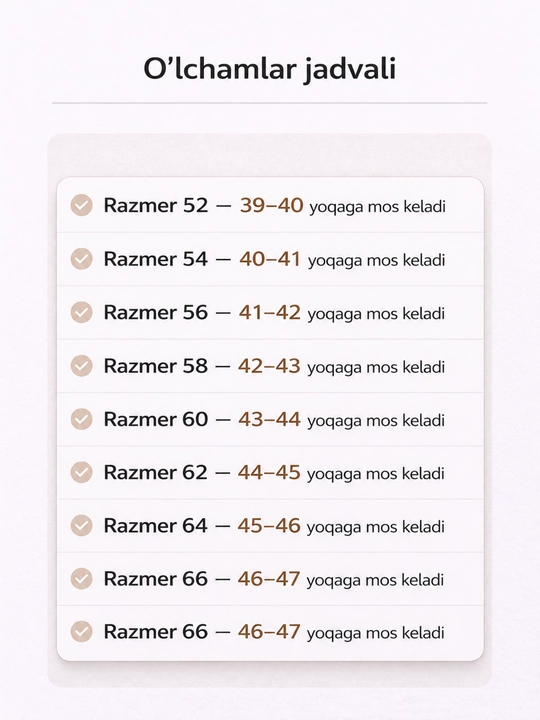Click "yoqaga mos keladi" in Razmer 62 row
Screen dimensions: 540x720
click(x=376, y=474)
